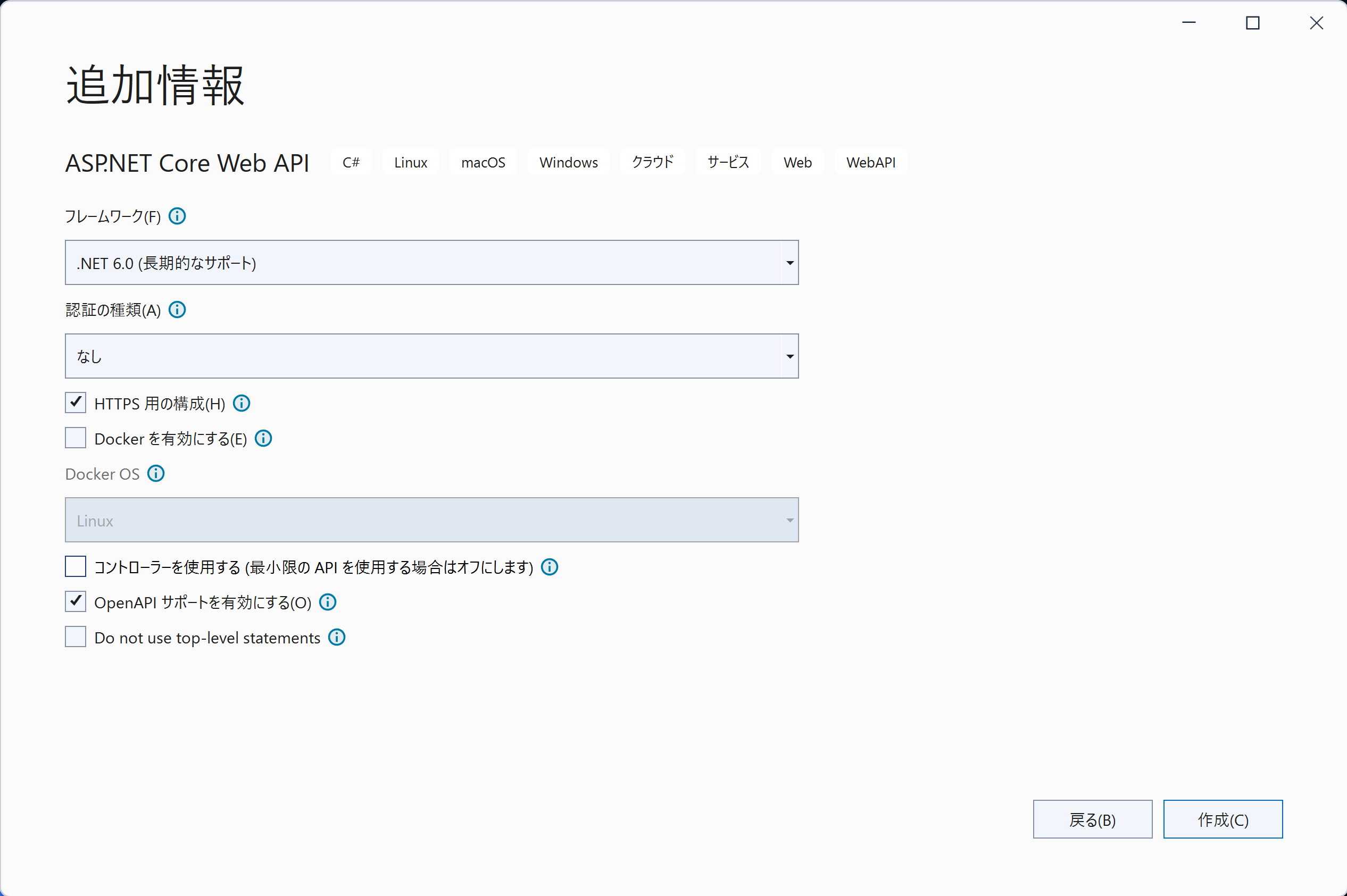Close the 追加情報 dialog
The image size is (1347, 896).
1316,23
